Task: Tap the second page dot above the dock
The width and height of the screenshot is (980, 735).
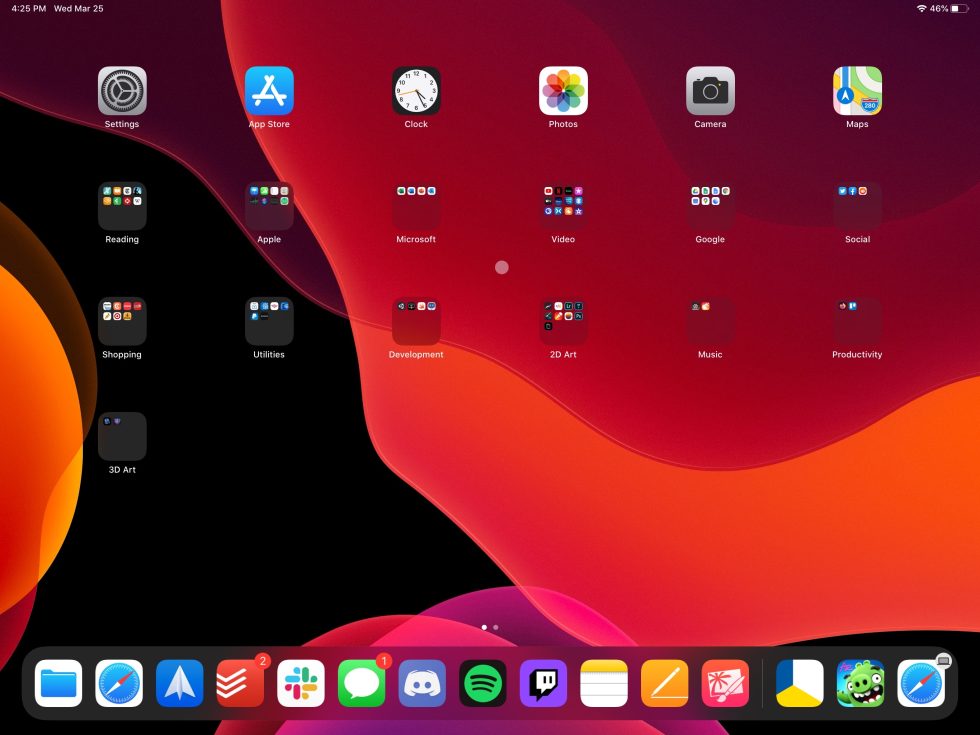Action: click(x=495, y=627)
